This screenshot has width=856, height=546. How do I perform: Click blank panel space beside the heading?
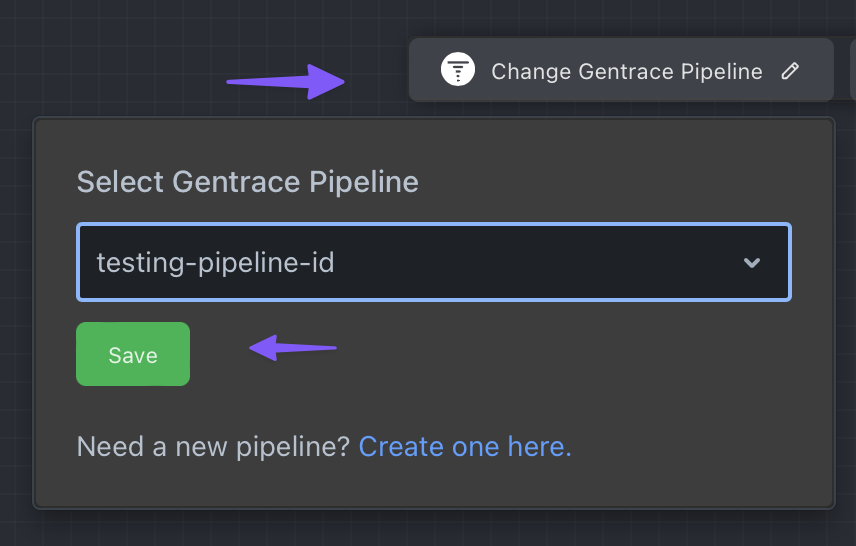620,182
